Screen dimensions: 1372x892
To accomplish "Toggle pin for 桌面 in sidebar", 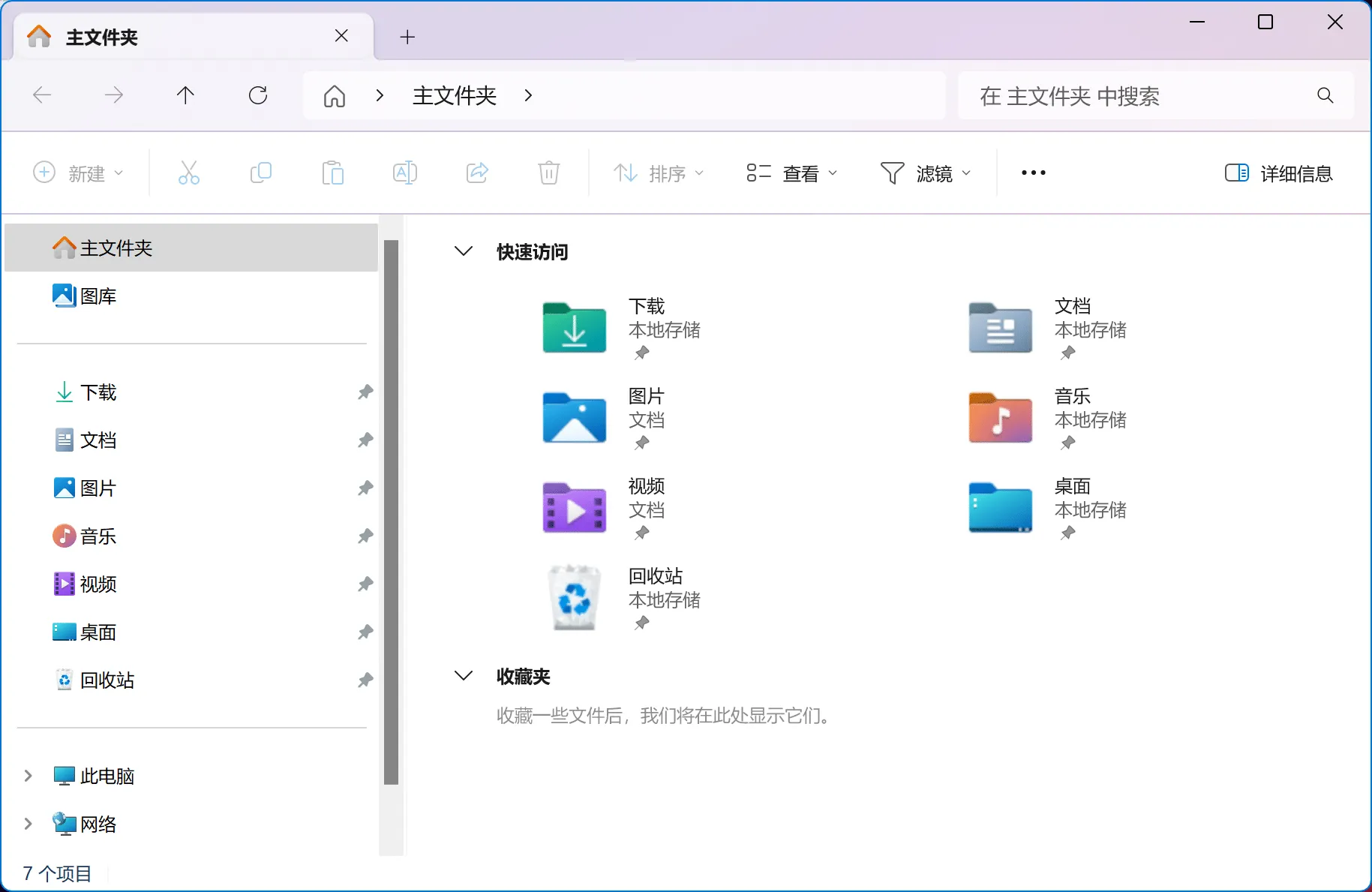I will (365, 632).
